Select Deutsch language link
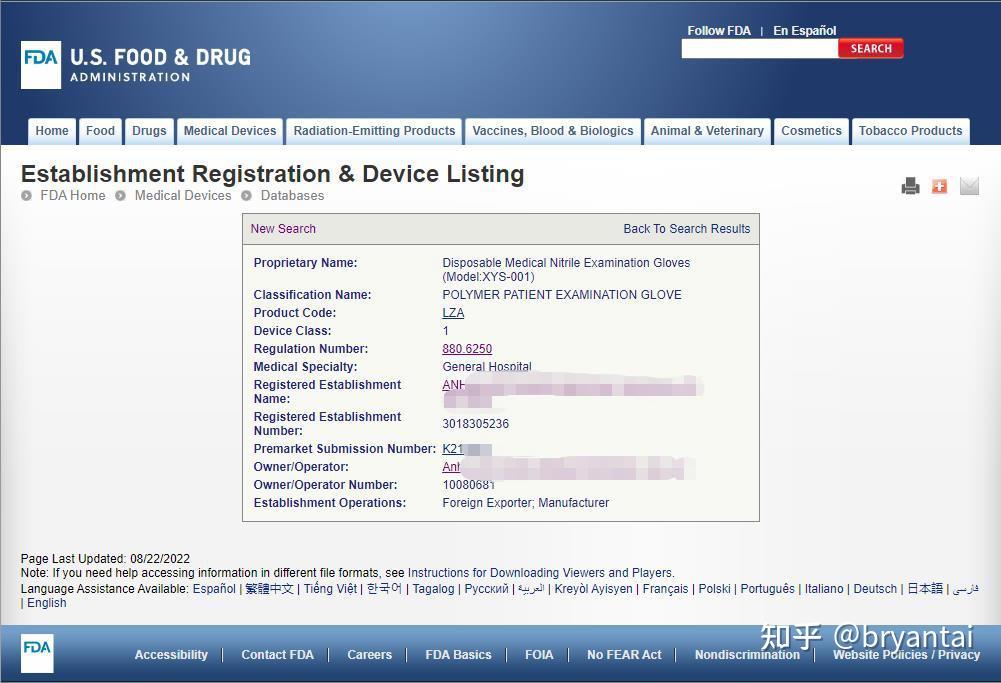The image size is (1001, 683). click(875, 589)
